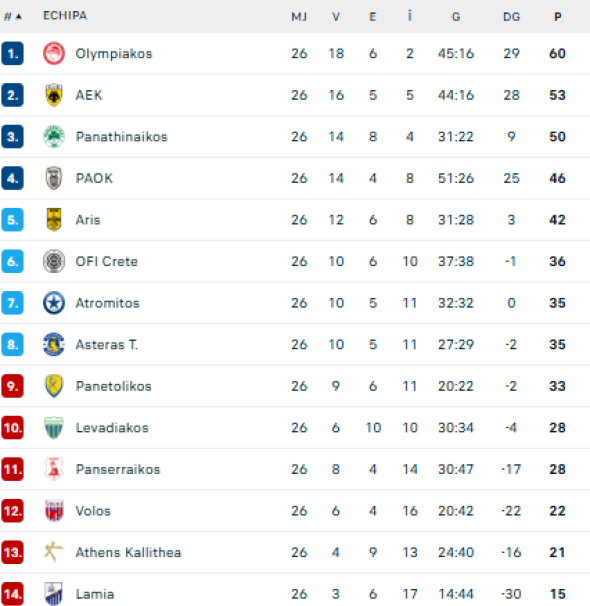Image resolution: width=590 pixels, height=606 pixels.
Task: Click the Atromitos blue star logo
Action: [54, 303]
